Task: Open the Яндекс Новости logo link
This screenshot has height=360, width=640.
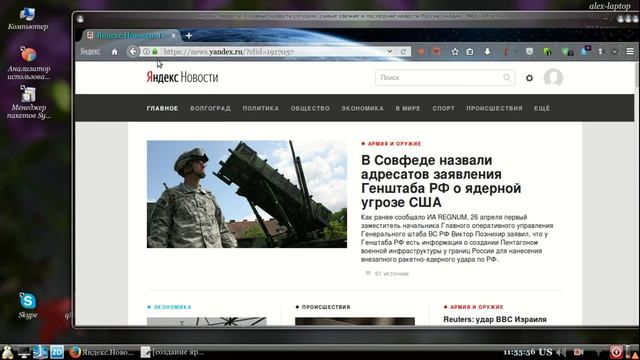Action: (x=182, y=77)
